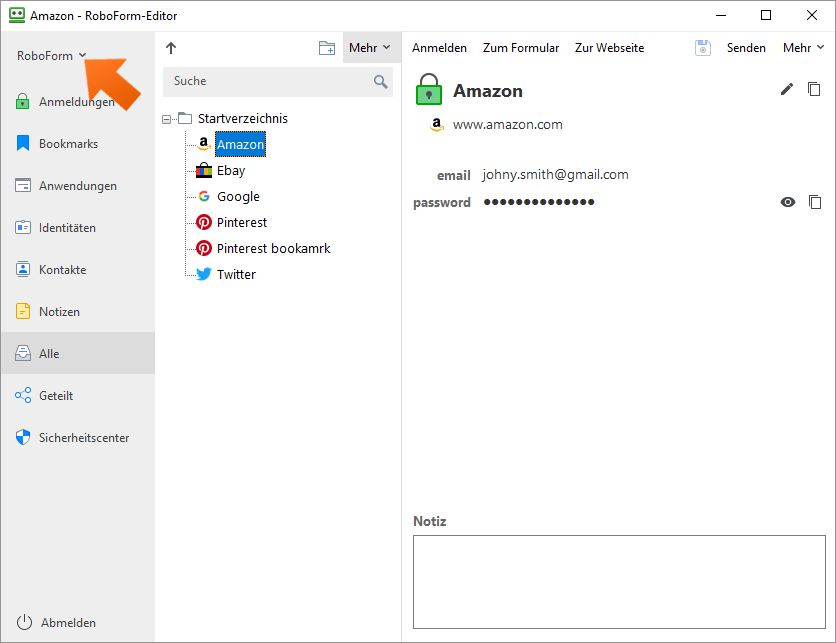Close the RoboForm-Editor window
Screen dimensions: 836x643
811,15
